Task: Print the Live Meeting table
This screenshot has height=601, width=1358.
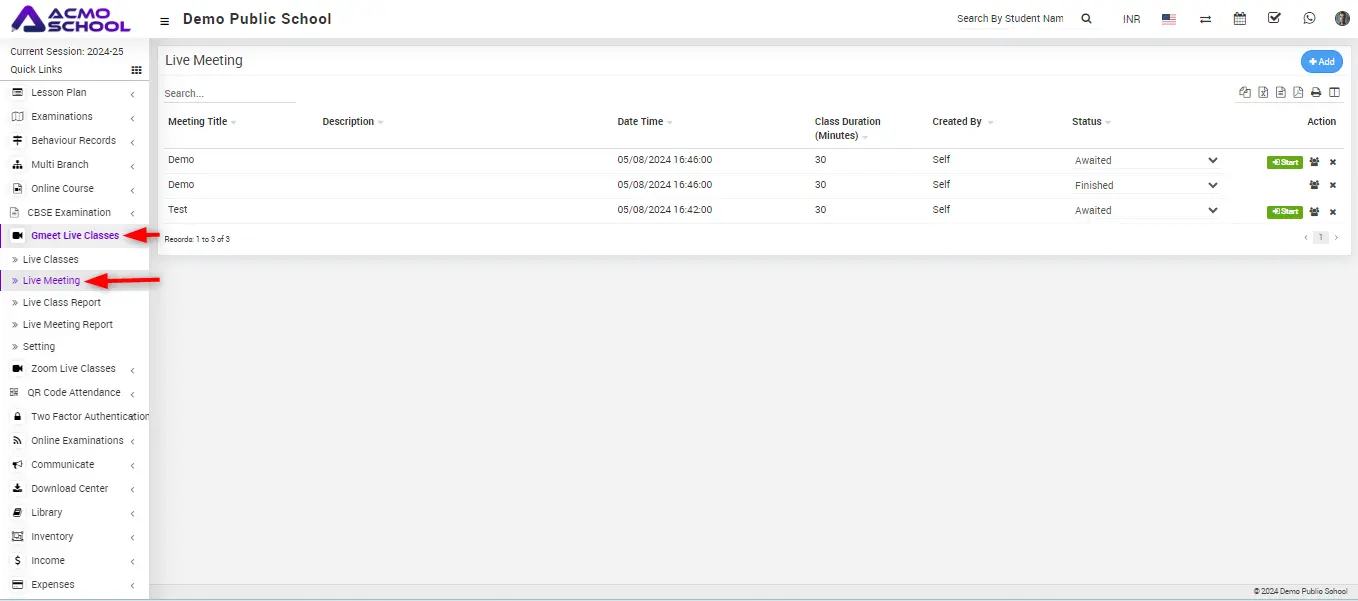Action: [1316, 93]
